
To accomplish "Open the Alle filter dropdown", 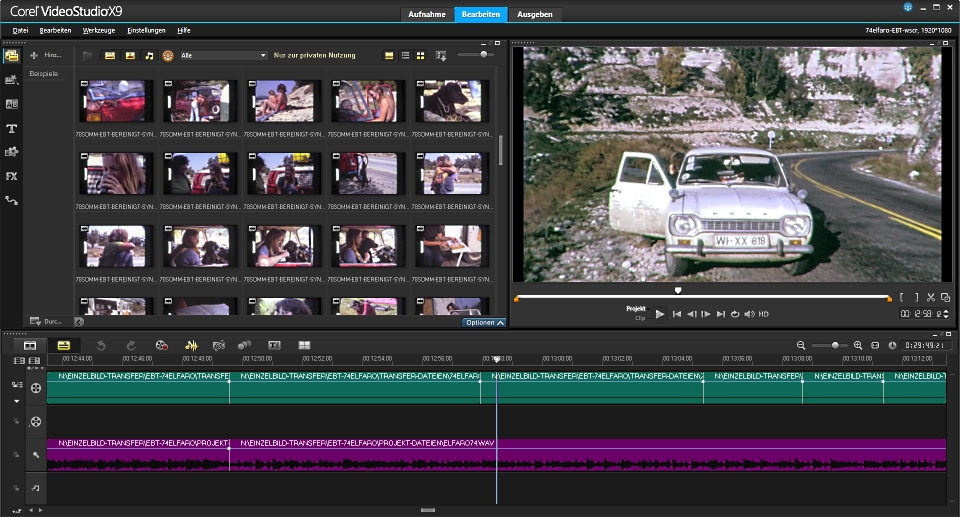I will pos(223,55).
